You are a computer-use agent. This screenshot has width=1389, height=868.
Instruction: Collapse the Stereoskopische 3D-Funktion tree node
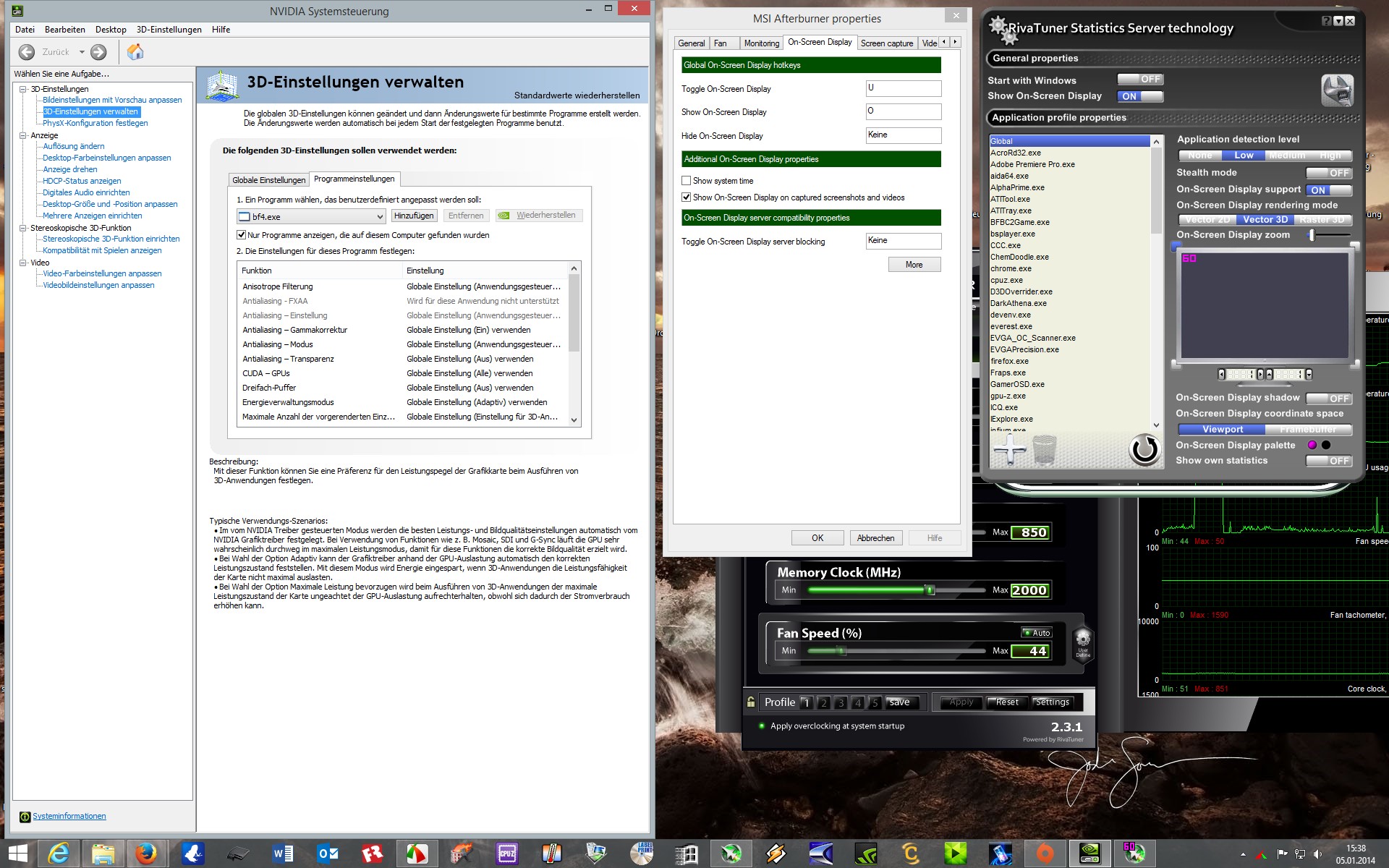click(x=22, y=228)
